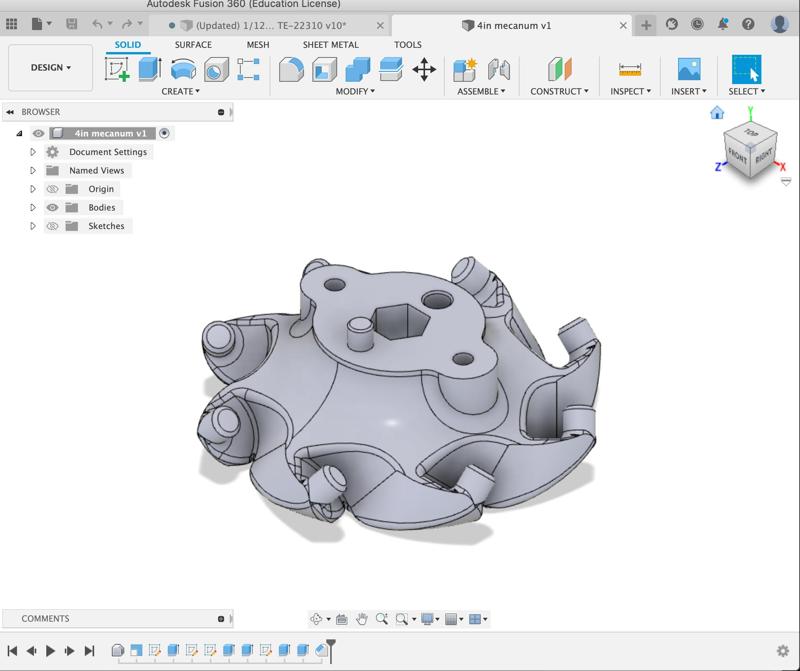Click the New Component assemble icon

tap(465, 69)
